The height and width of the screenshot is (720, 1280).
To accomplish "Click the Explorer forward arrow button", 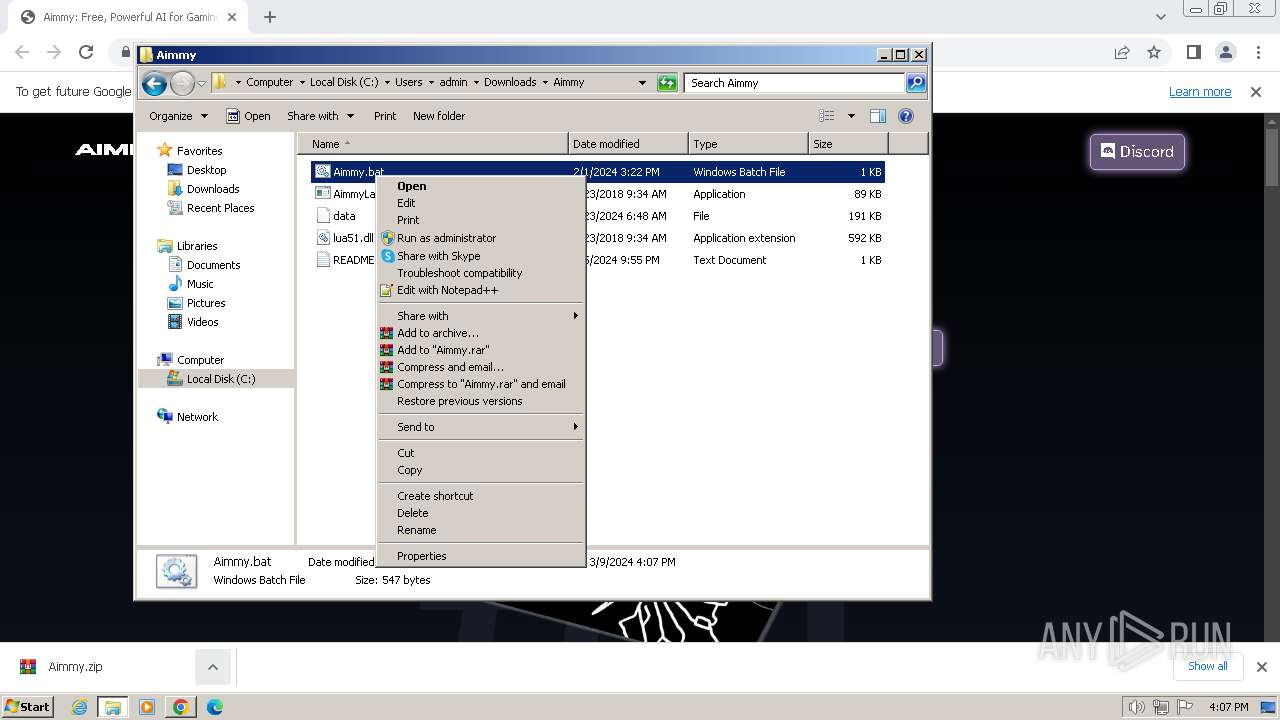I will click(182, 83).
